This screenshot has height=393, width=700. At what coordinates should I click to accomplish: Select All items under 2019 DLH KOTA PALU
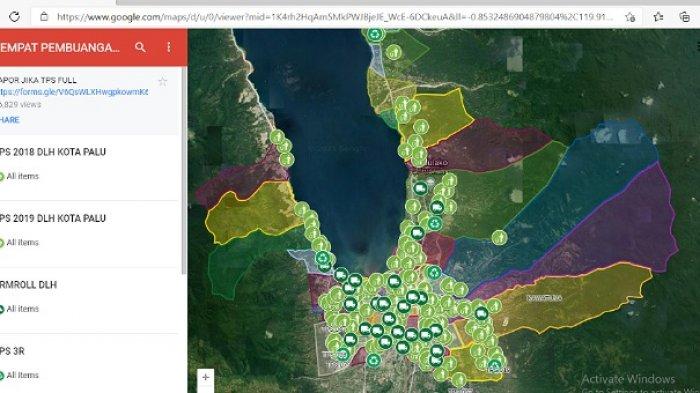22,242
